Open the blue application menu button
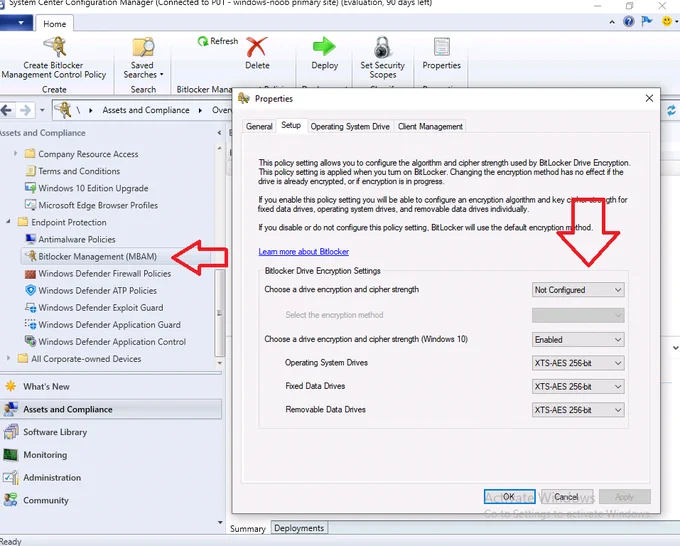This screenshot has width=680, height=546. pyautogui.click(x=16, y=23)
